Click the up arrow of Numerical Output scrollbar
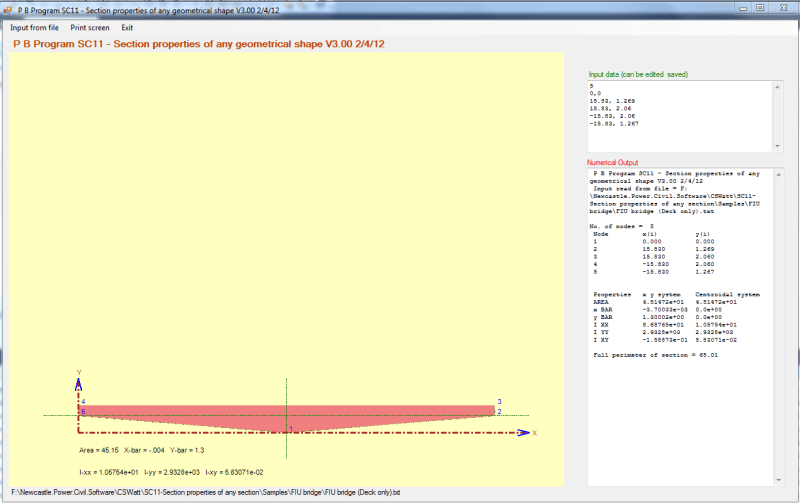Image resolution: width=800 pixels, height=503 pixels. tap(779, 175)
